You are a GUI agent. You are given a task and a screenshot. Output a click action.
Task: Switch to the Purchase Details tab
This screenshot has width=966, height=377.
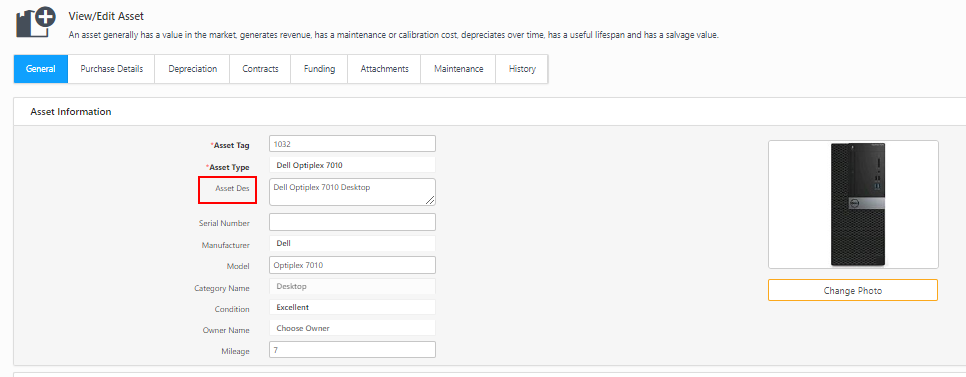pyautogui.click(x=112, y=69)
